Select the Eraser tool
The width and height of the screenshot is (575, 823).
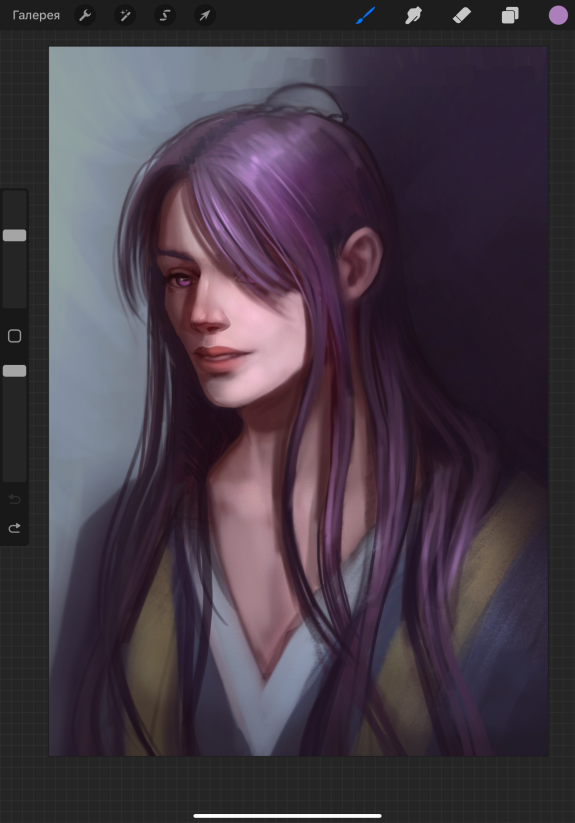(462, 16)
